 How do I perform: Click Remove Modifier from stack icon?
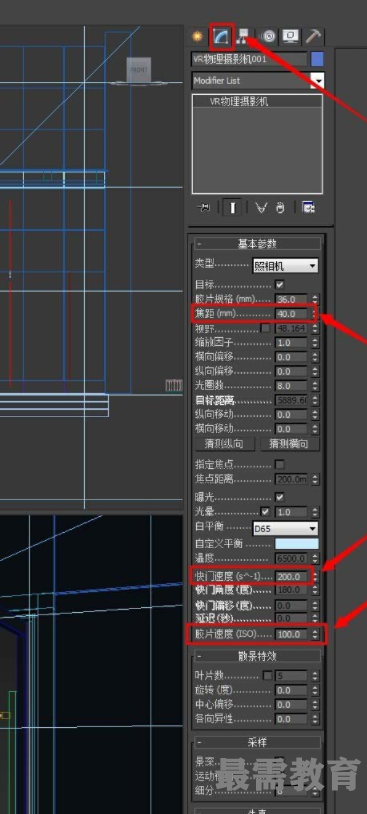pos(280,208)
